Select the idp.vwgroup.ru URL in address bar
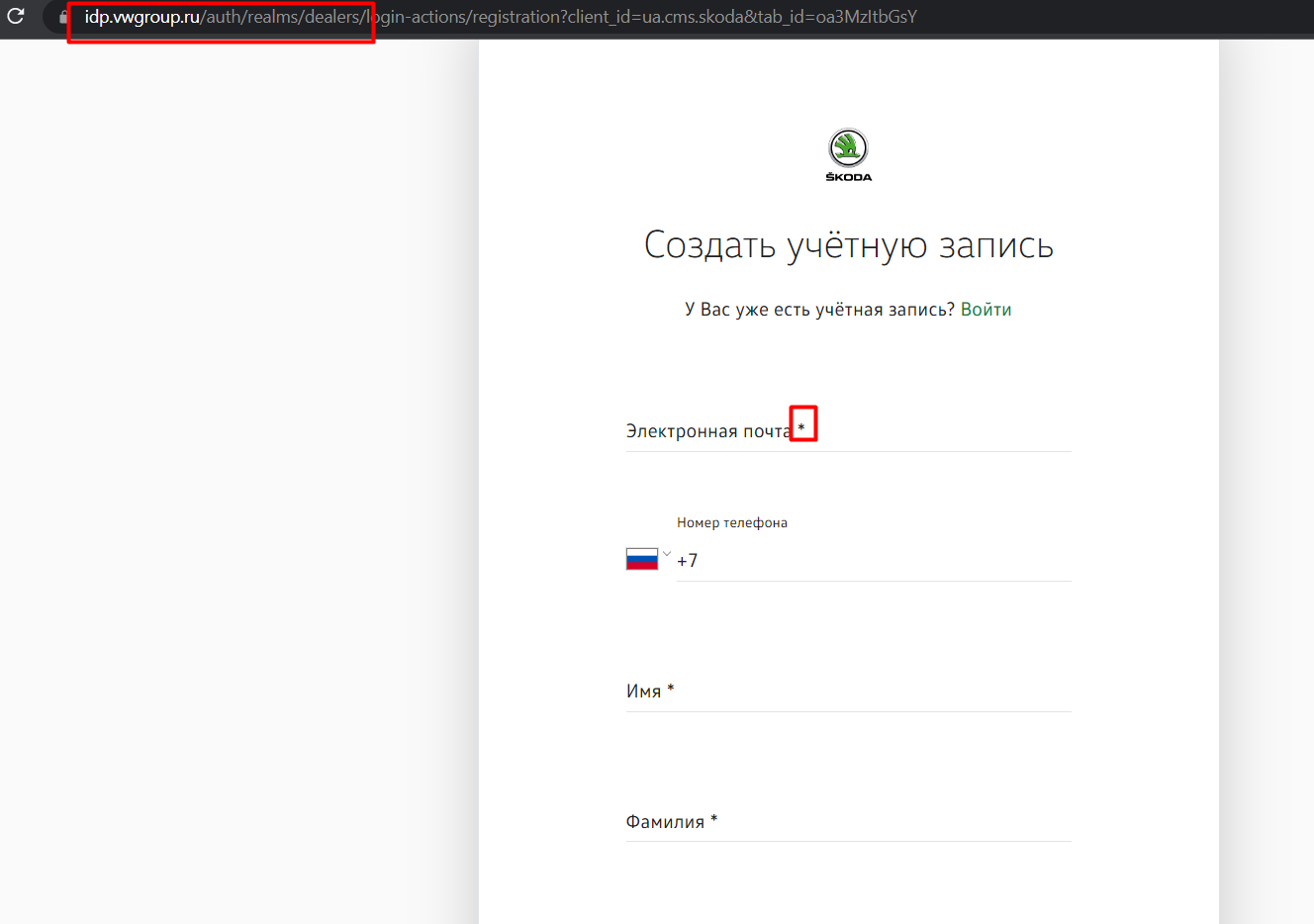 (501, 17)
